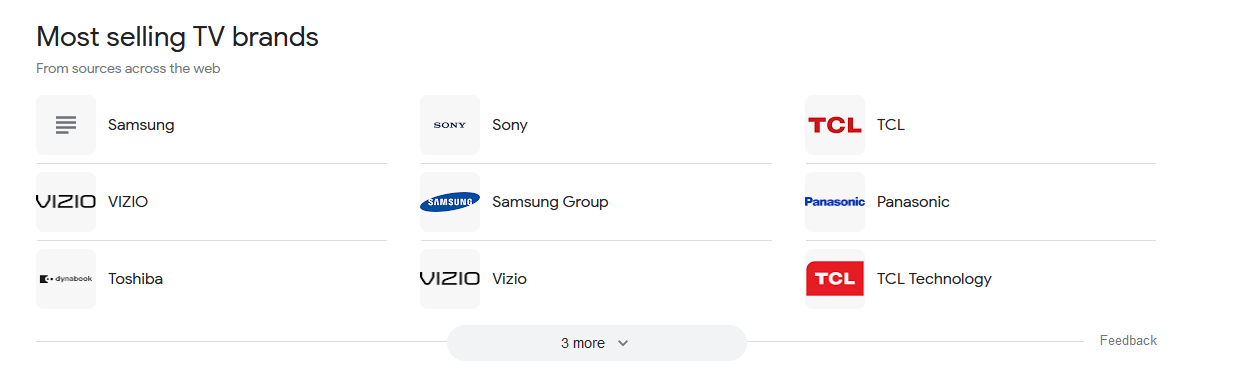This screenshot has width=1251, height=378.
Task: Click the TCL Technology red square logo
Action: tap(835, 279)
